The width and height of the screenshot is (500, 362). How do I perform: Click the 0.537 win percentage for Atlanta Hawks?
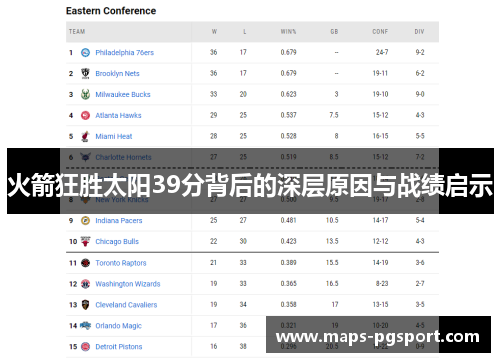(288, 115)
